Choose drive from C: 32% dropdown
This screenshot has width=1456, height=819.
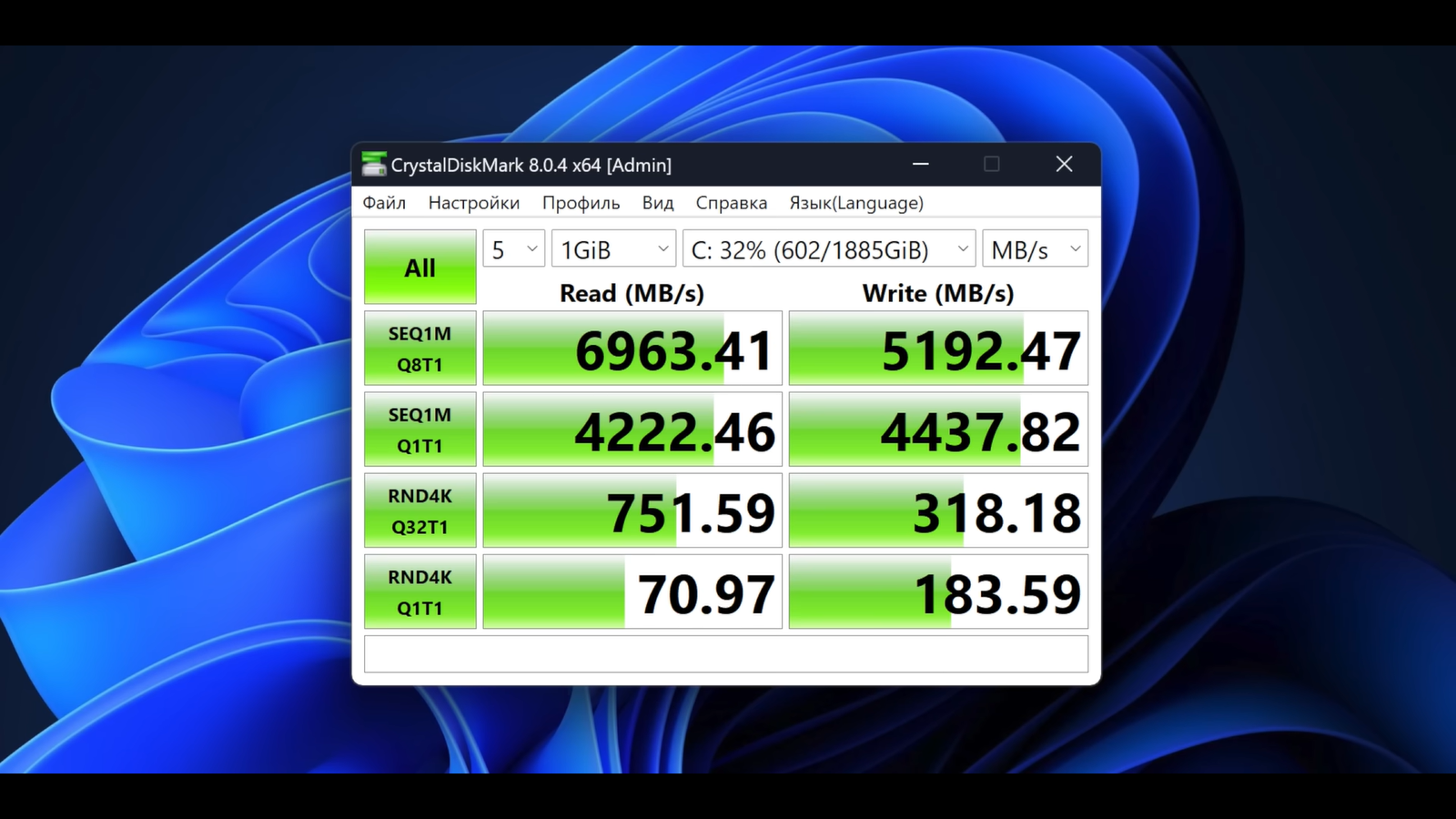pos(828,249)
